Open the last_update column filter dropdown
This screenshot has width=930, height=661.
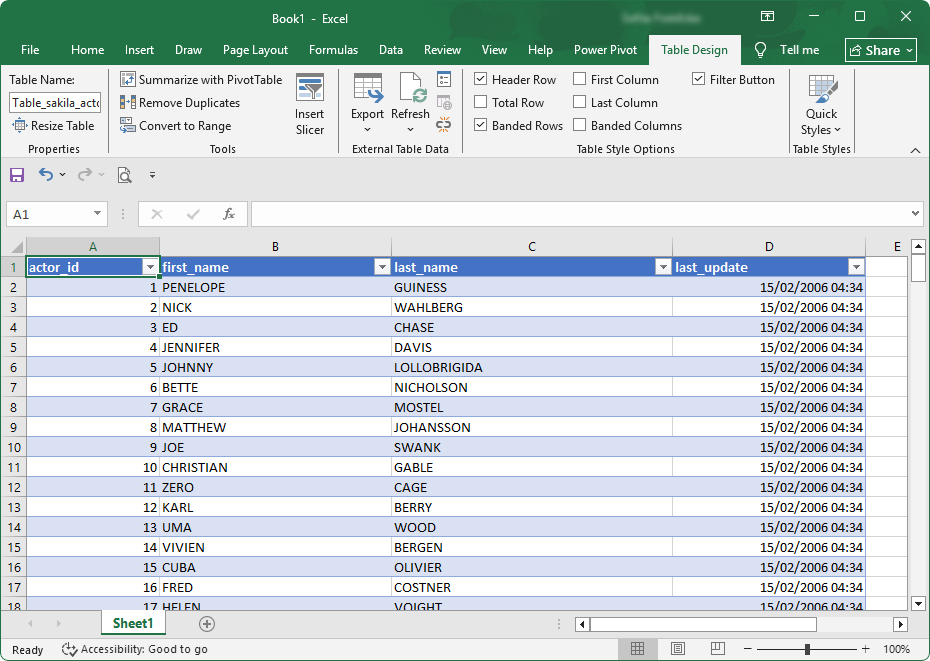coord(856,267)
